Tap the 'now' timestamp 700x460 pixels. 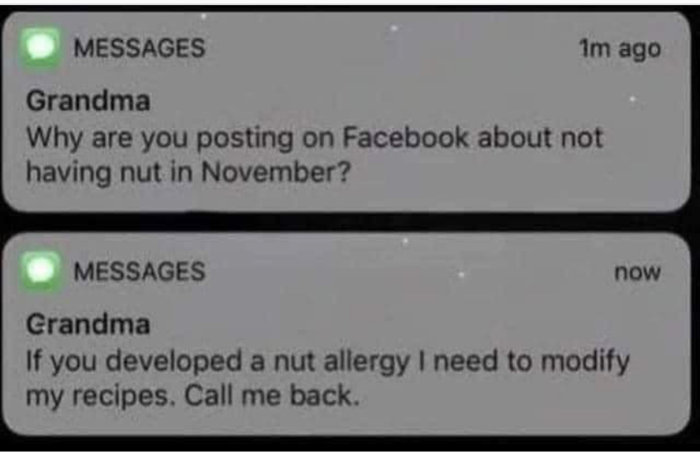(638, 272)
